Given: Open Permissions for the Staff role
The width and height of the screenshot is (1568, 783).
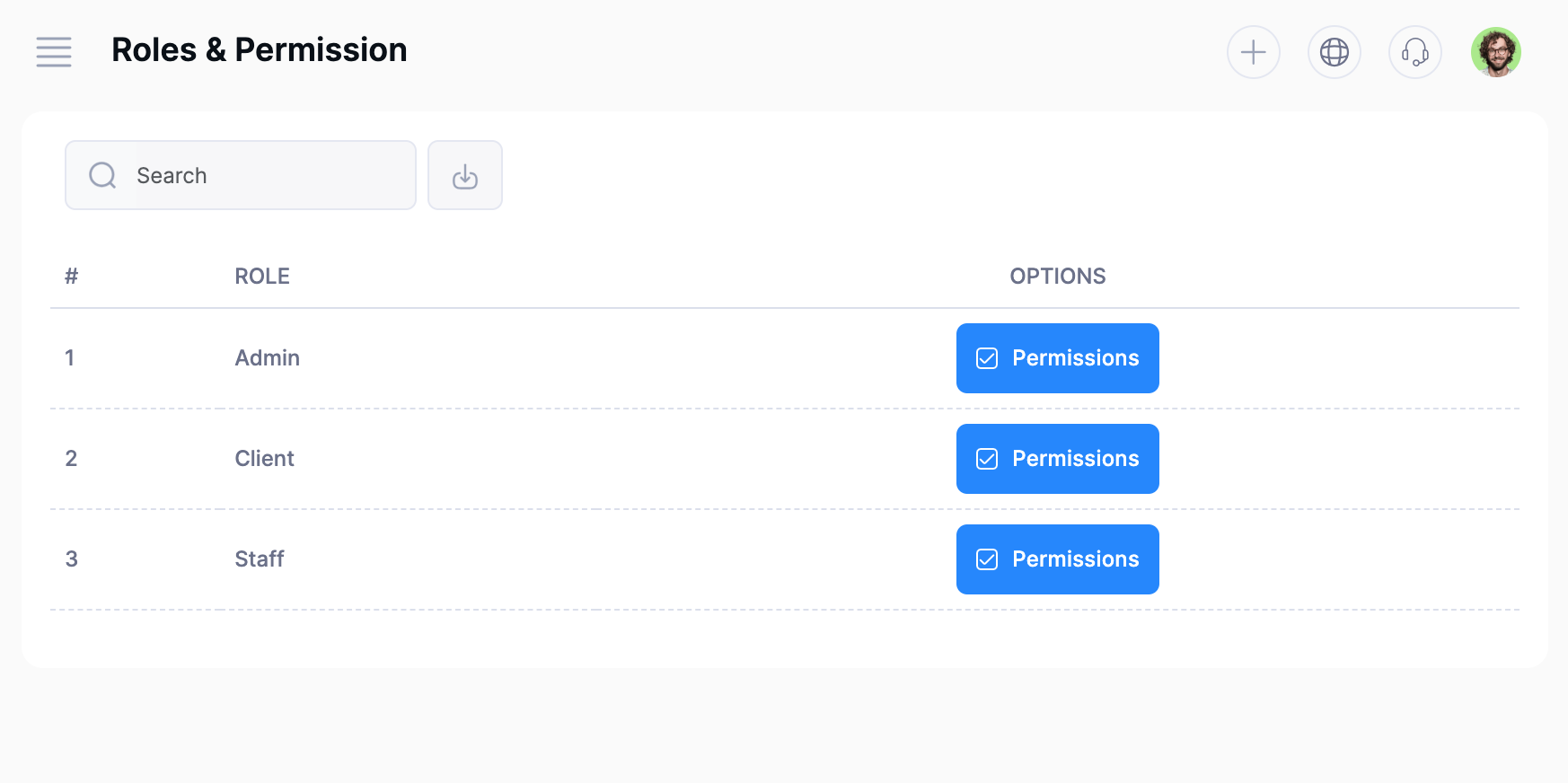Looking at the screenshot, I should click(1057, 559).
